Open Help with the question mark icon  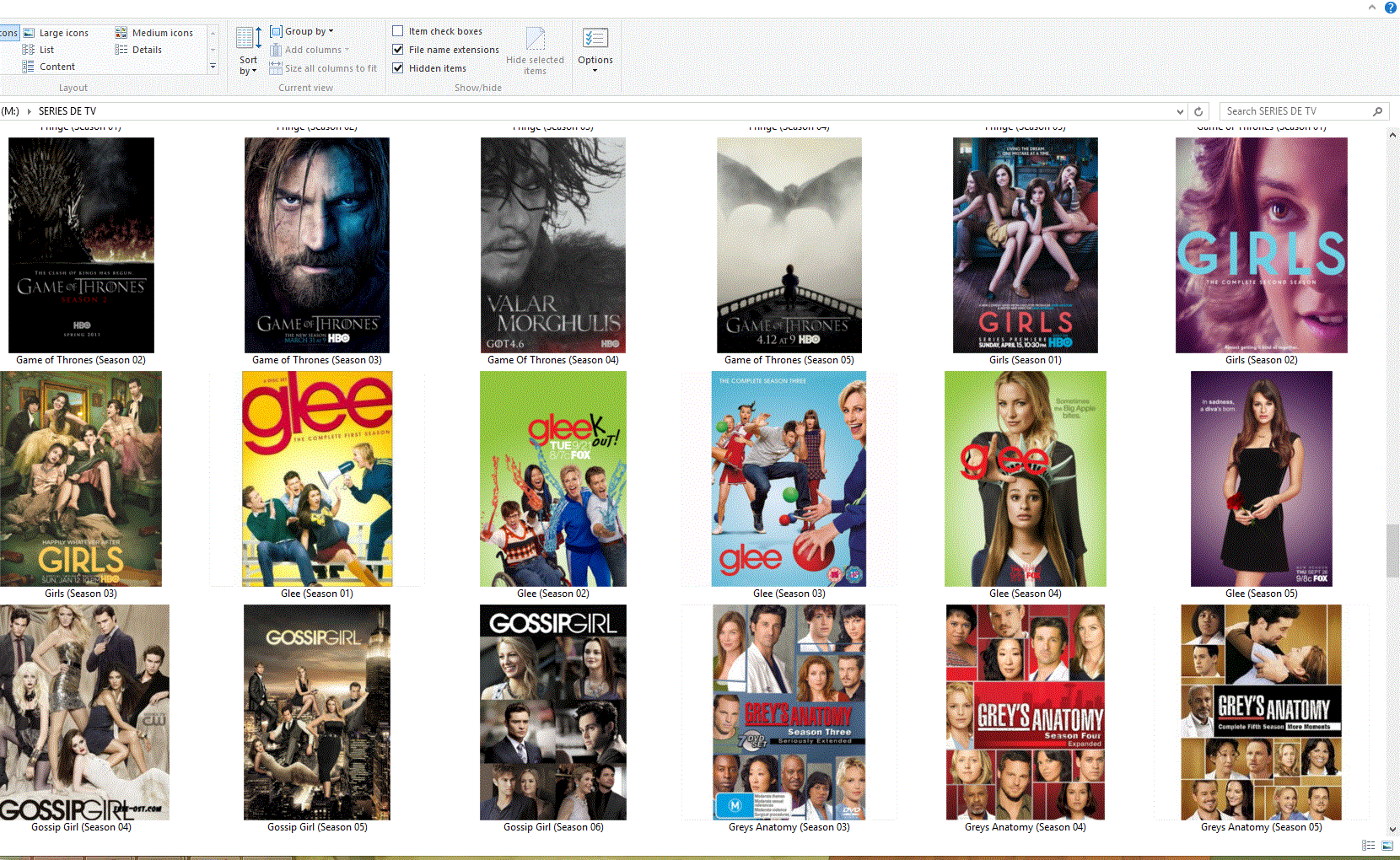point(1391,8)
